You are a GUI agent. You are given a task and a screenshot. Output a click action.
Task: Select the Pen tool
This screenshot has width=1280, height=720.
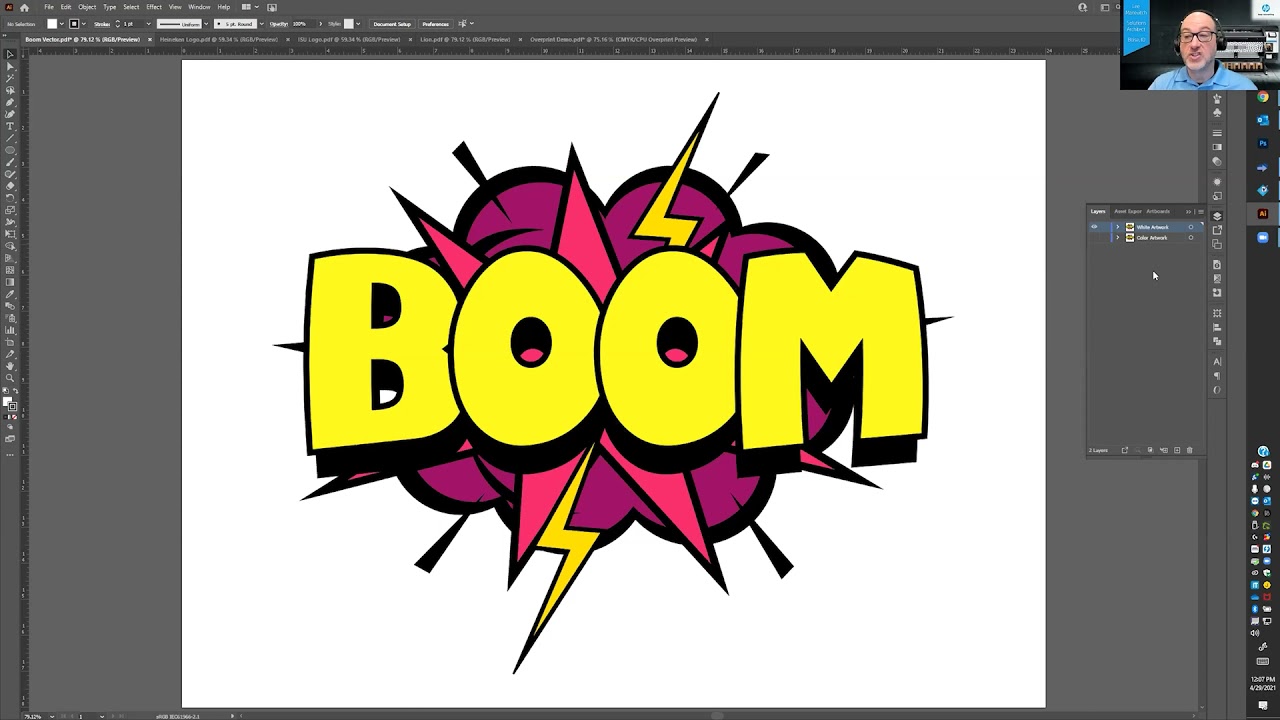10,102
